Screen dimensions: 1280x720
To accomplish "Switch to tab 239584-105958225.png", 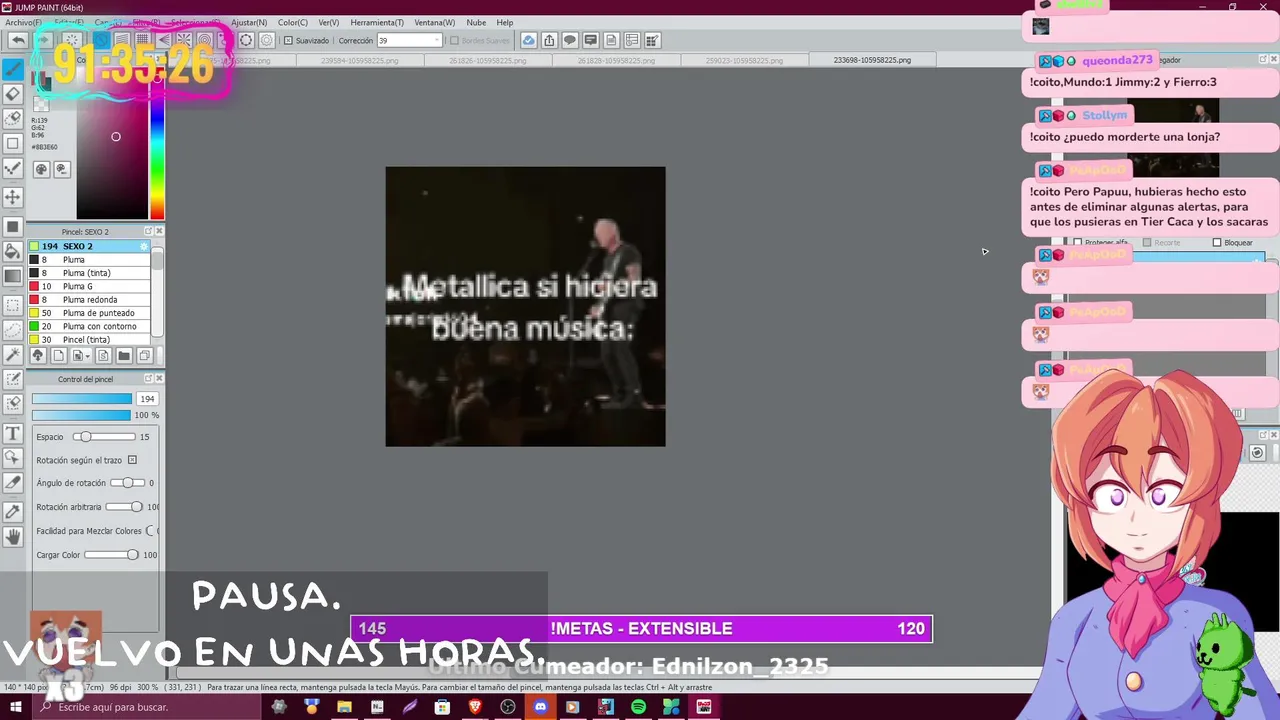I will coord(359,60).
